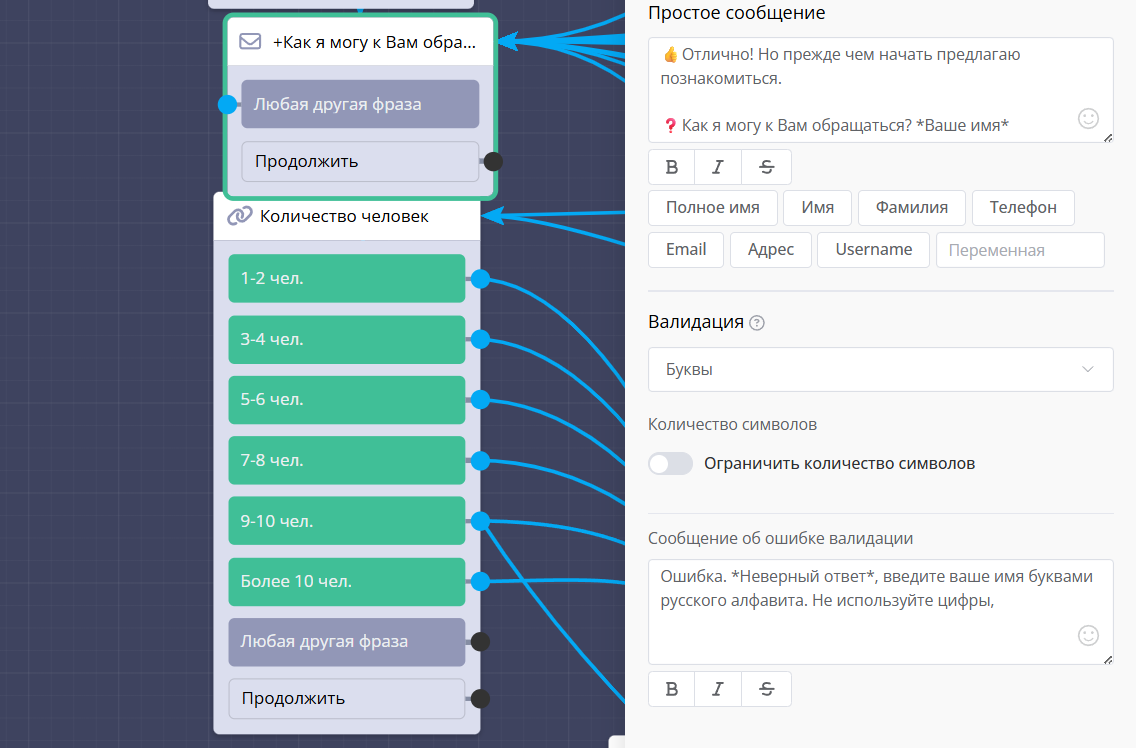Open the Буквы validation dropdown
The image size is (1136, 748).
click(880, 369)
